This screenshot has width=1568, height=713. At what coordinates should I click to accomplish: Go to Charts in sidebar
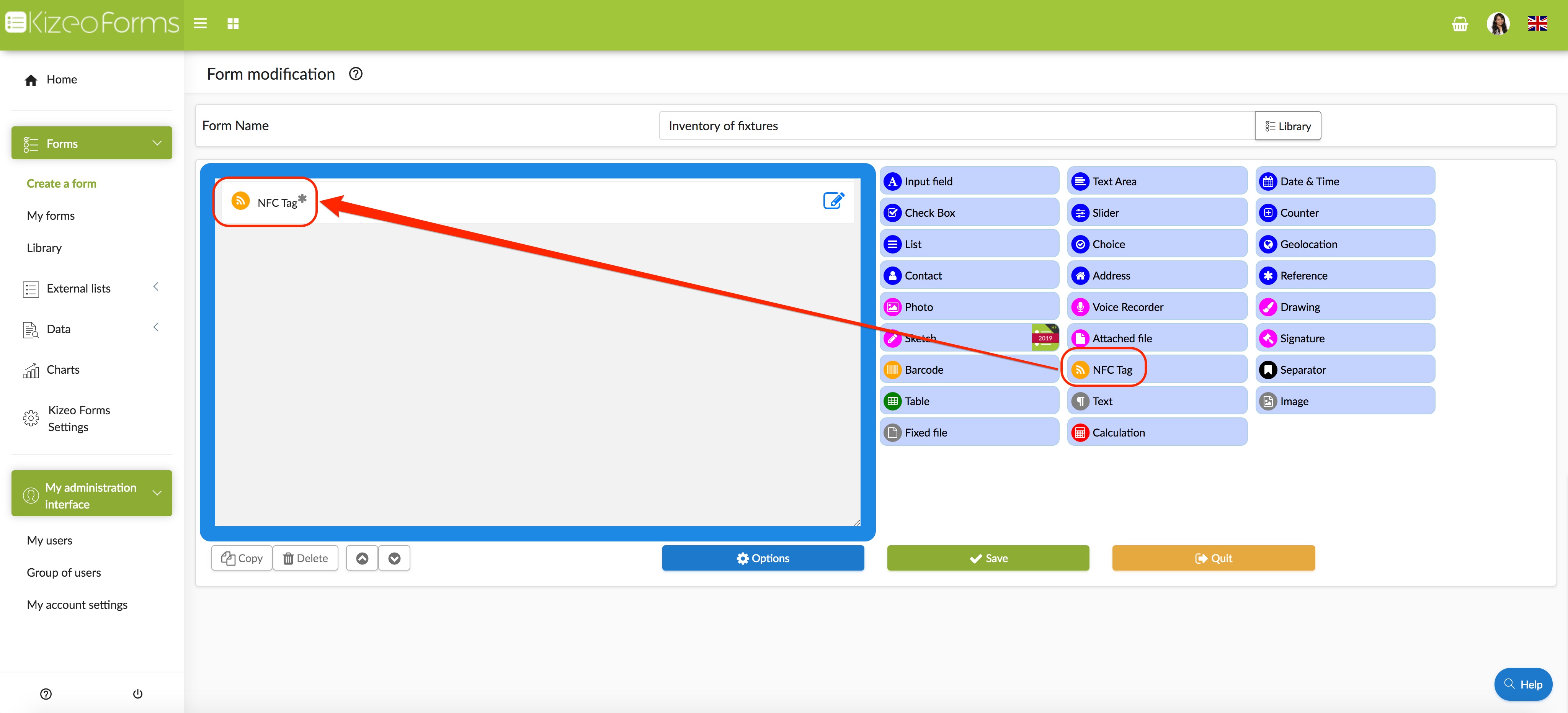[63, 370]
